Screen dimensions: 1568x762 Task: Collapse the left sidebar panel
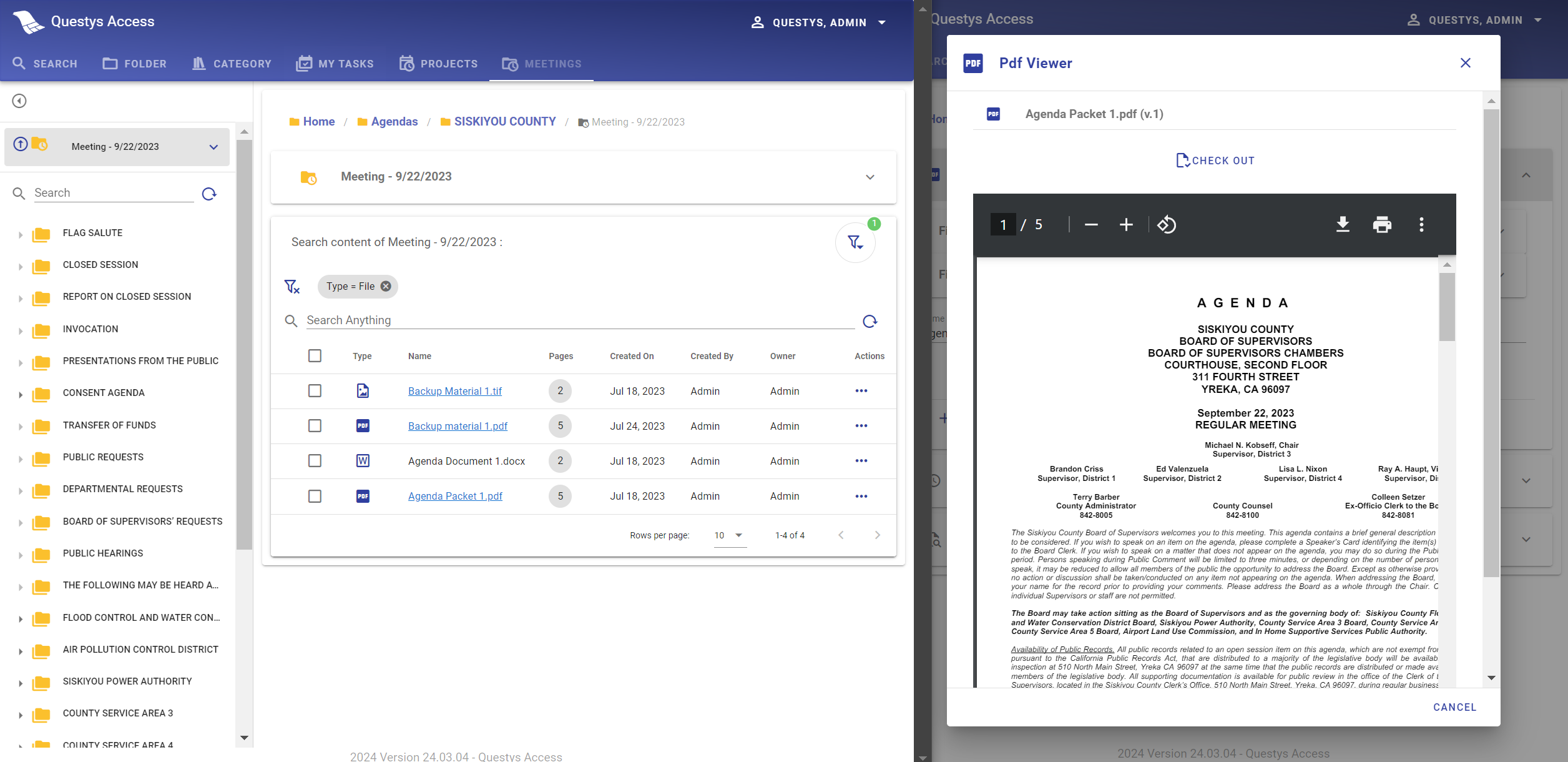[19, 101]
